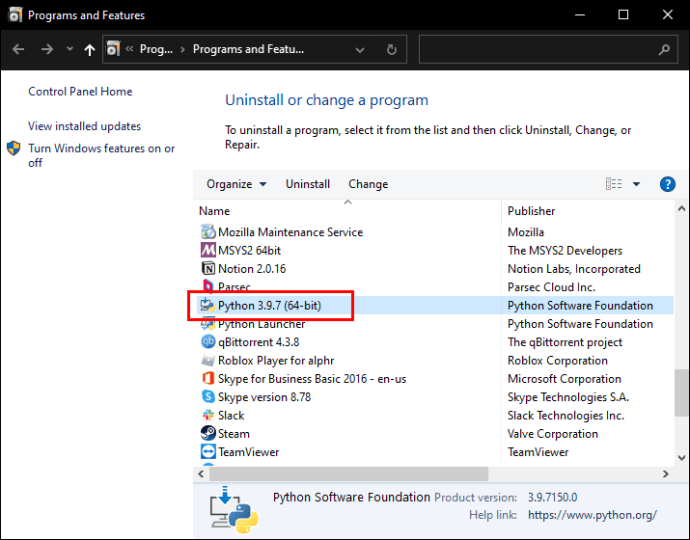Click the Back navigation arrow

coord(18,49)
